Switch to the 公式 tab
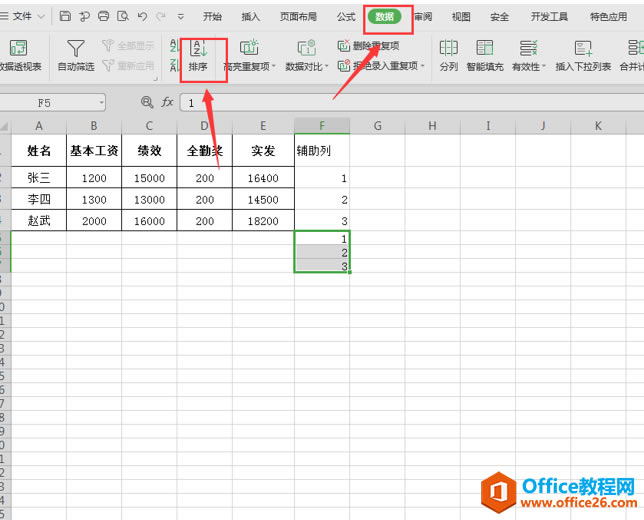644x520 pixels. pyautogui.click(x=346, y=17)
